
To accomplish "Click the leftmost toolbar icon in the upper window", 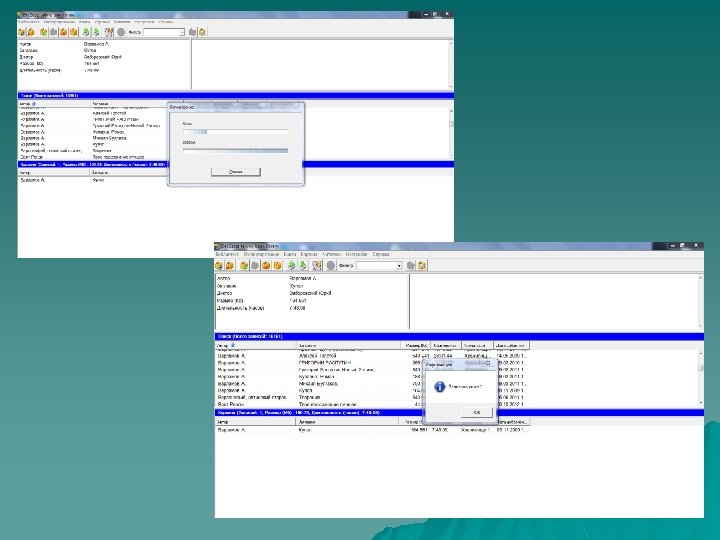I will 21,32.
